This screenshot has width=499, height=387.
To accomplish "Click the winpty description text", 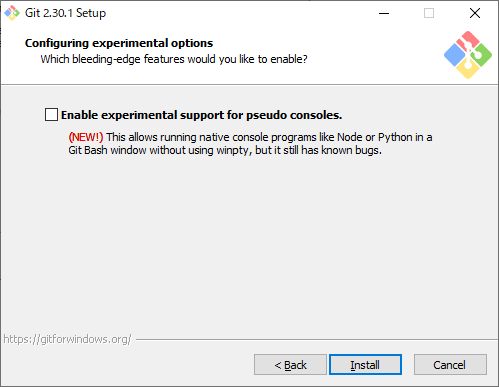I will coord(250,144).
